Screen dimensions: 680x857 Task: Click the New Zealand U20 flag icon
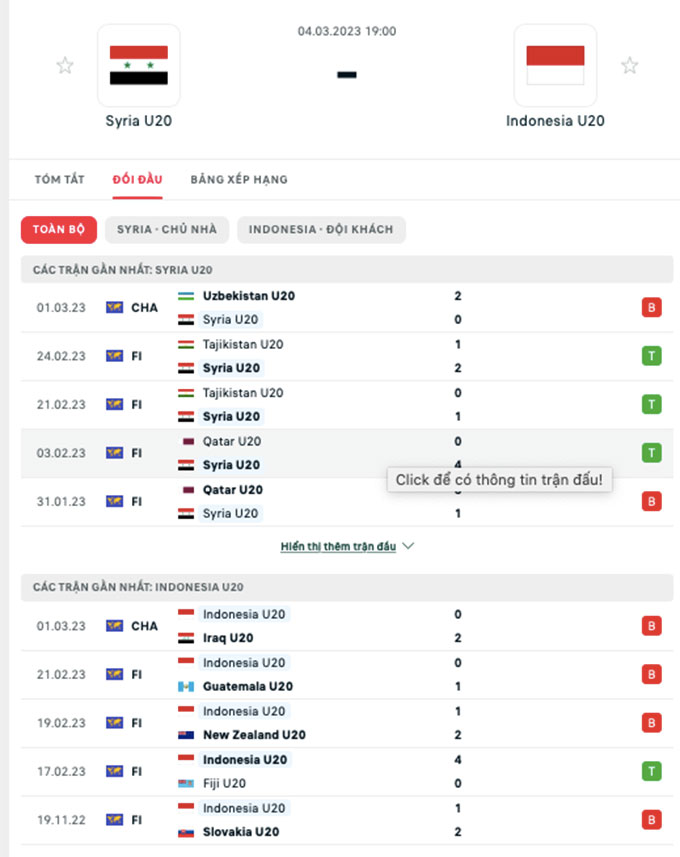click(186, 735)
